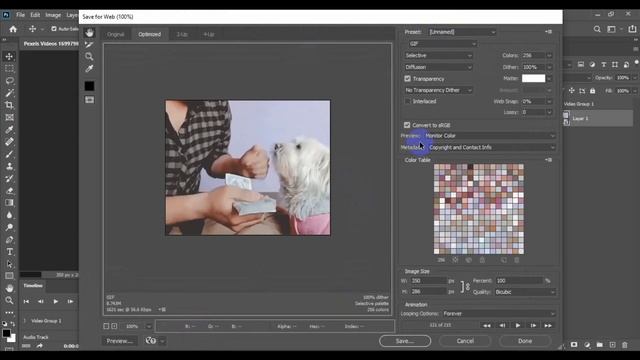The width and height of the screenshot is (640, 360).
Task: Click the Home icon in options bar
Action: tap(13, 29)
